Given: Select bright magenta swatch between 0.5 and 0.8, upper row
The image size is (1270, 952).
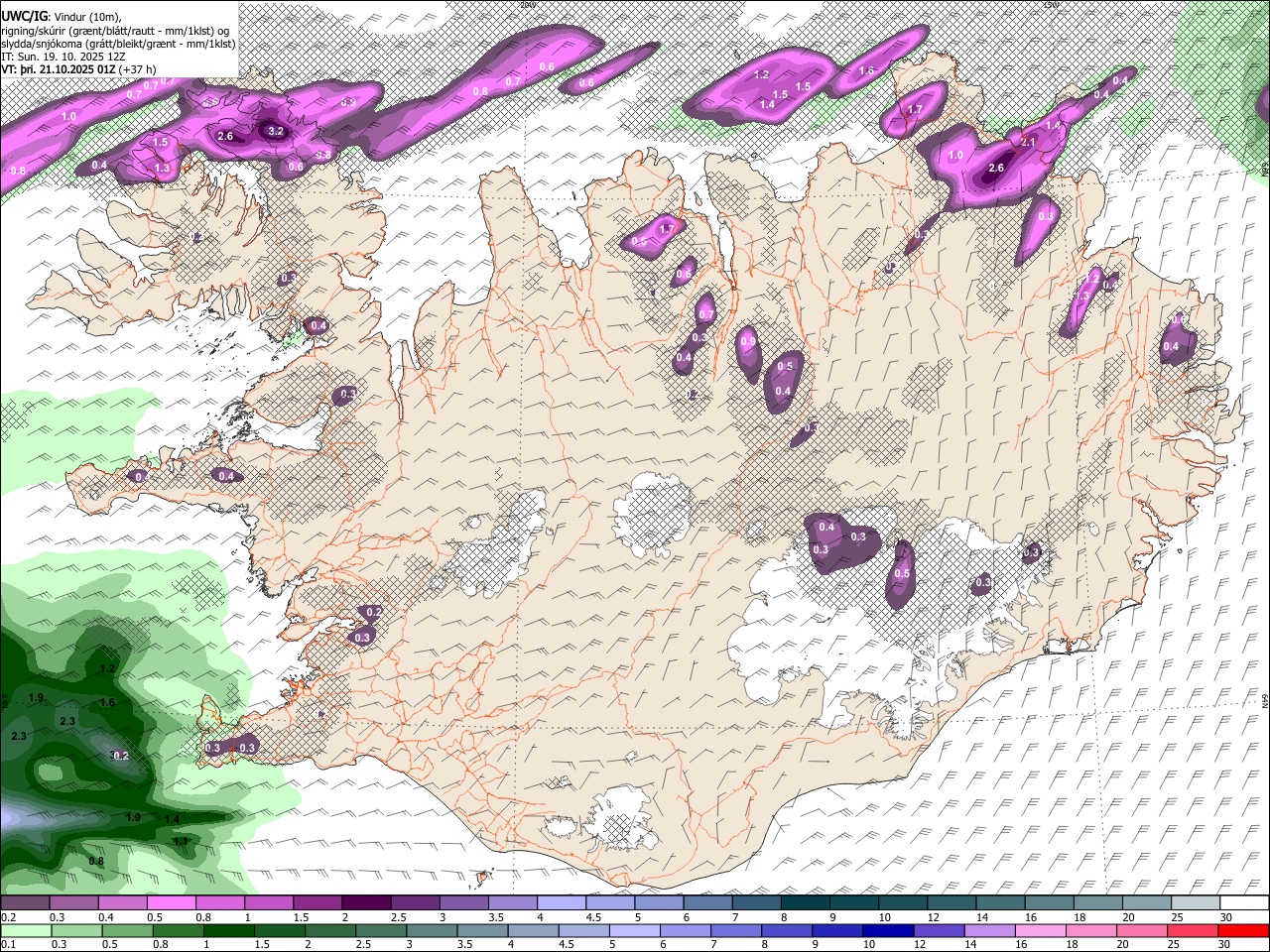Looking at the screenshot, I should (171, 903).
